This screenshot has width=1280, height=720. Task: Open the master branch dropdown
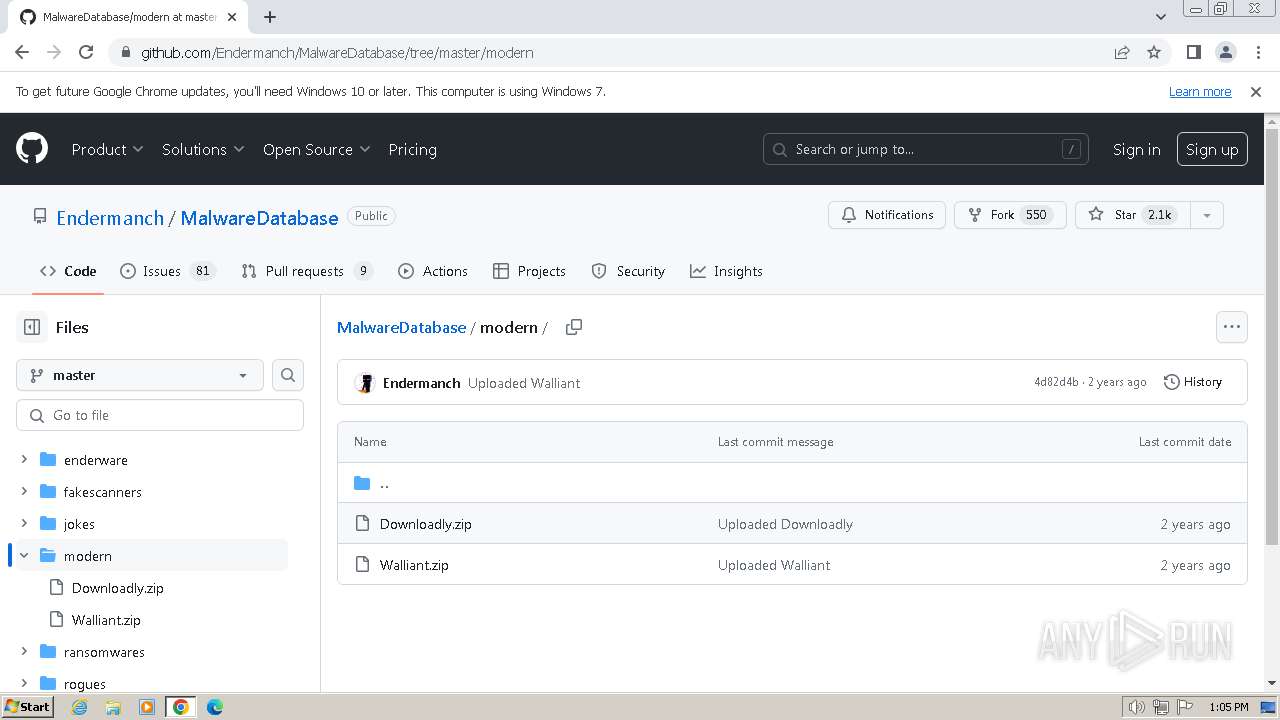click(140, 375)
